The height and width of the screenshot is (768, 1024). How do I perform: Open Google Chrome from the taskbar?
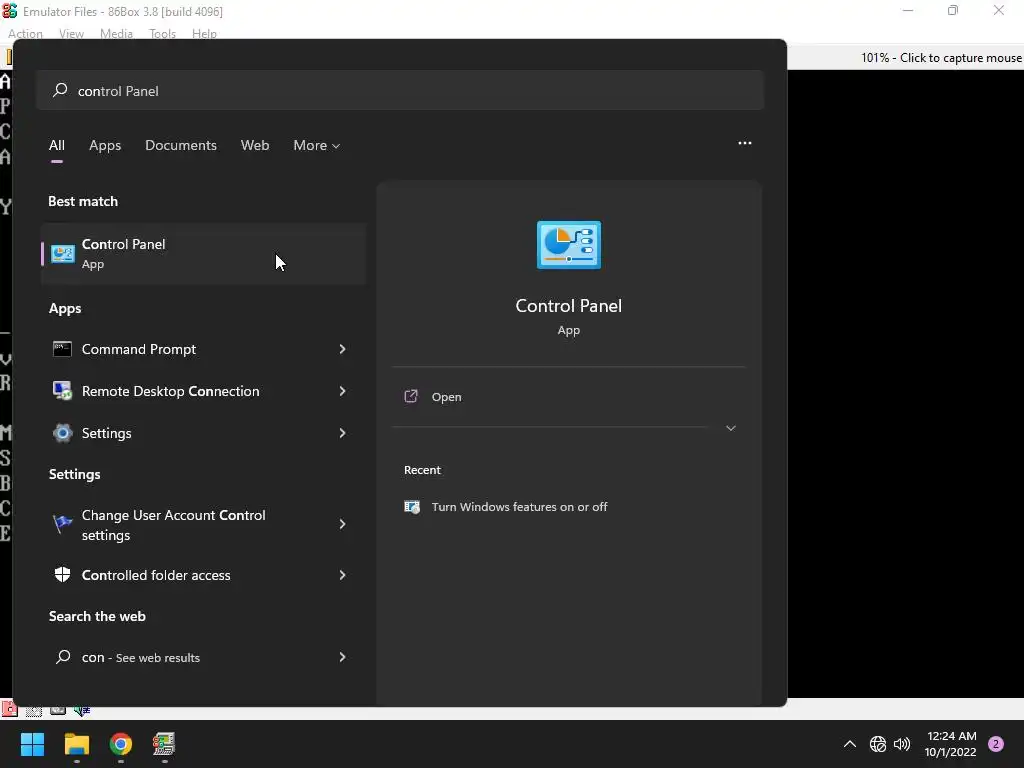pyautogui.click(x=121, y=744)
